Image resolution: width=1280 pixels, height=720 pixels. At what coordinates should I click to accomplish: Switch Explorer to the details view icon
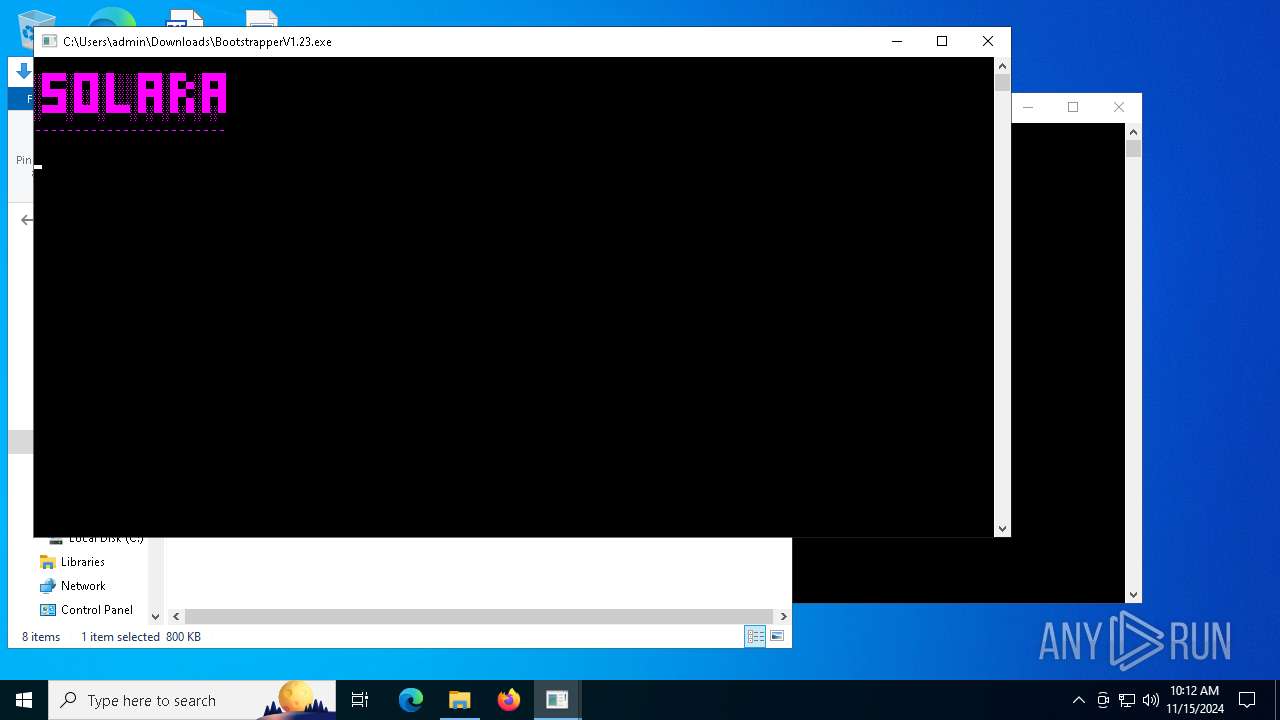pyautogui.click(x=755, y=637)
